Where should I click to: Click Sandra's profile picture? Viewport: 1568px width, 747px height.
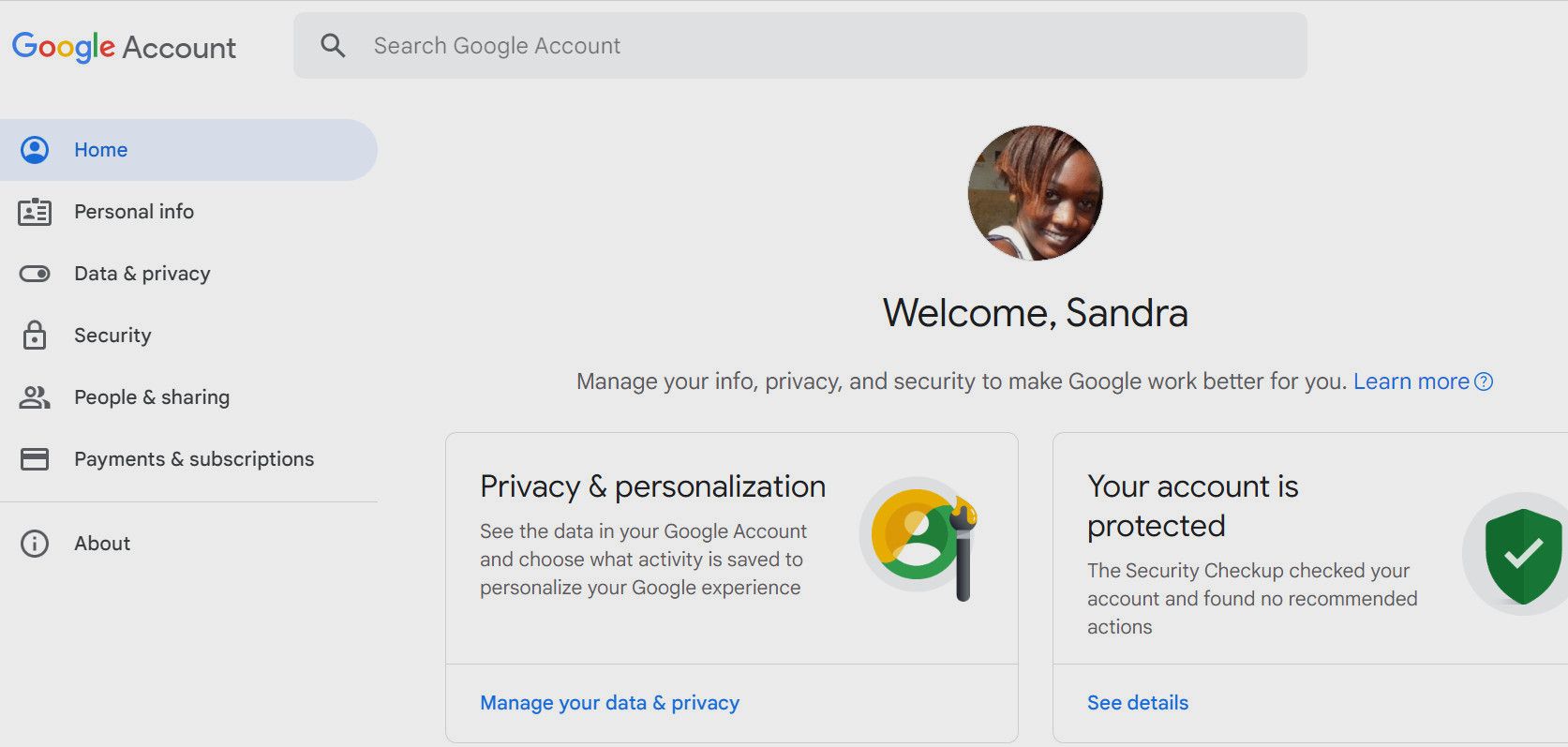[1034, 193]
